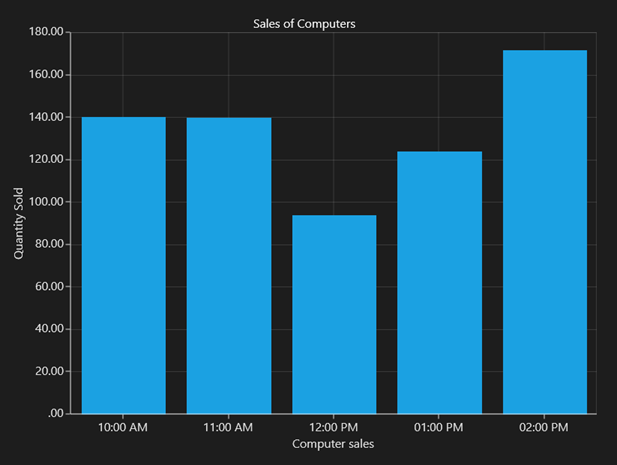Click the 12:00 PM bar
Image resolution: width=617 pixels, height=465 pixels.
[x=334, y=314]
